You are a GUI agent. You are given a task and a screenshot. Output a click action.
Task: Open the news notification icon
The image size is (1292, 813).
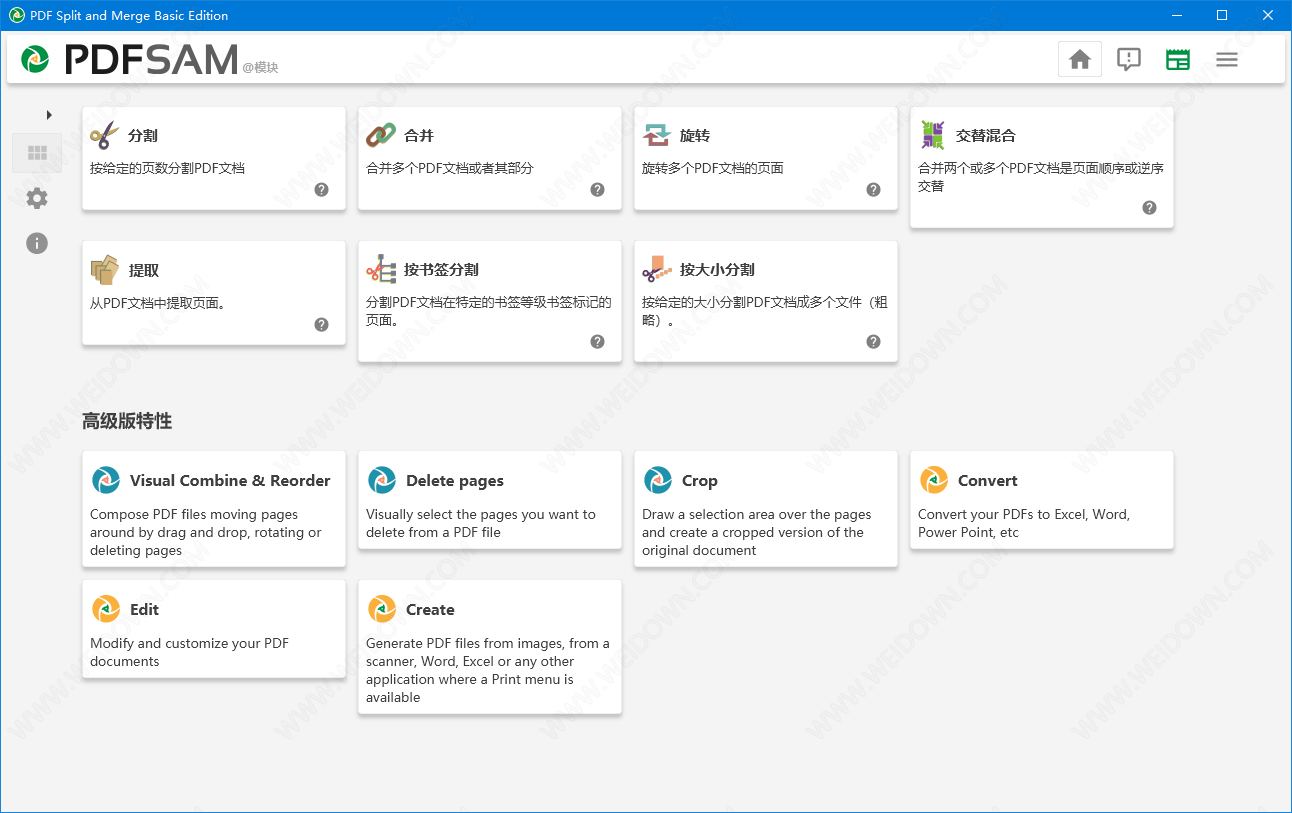click(1129, 60)
